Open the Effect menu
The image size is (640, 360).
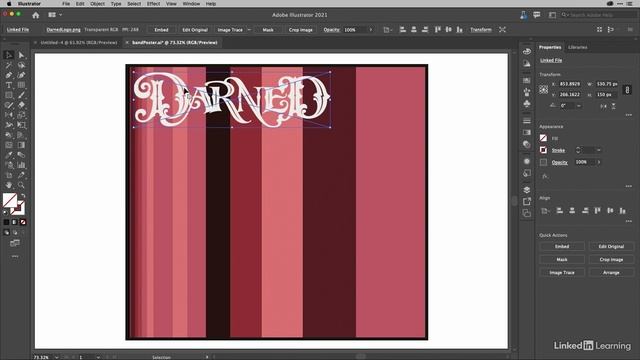point(153,4)
